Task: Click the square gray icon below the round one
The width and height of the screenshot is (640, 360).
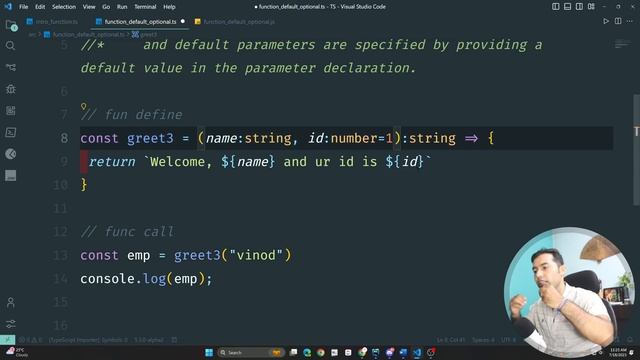Action: [11, 176]
